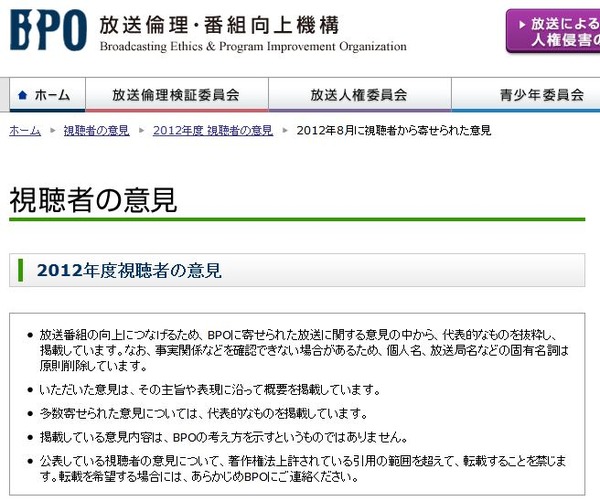Click the bullet starting 掲載している意見内容は

pos(223,437)
